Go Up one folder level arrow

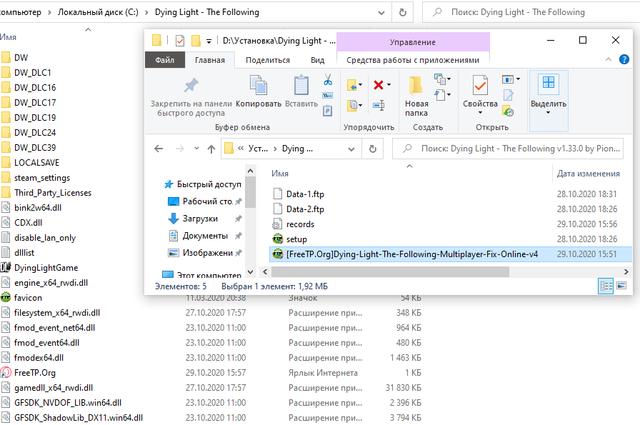tap(211, 149)
